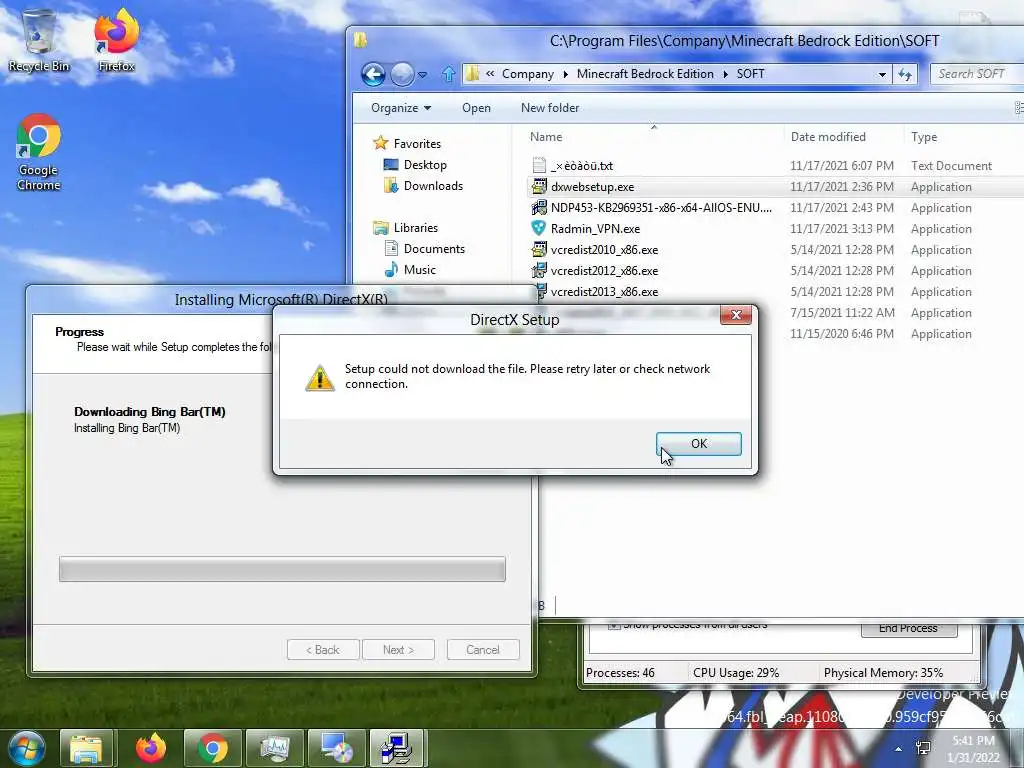Click the Radmin_VPN.exe shield icon
The width and height of the screenshot is (1024, 768).
(x=539, y=228)
